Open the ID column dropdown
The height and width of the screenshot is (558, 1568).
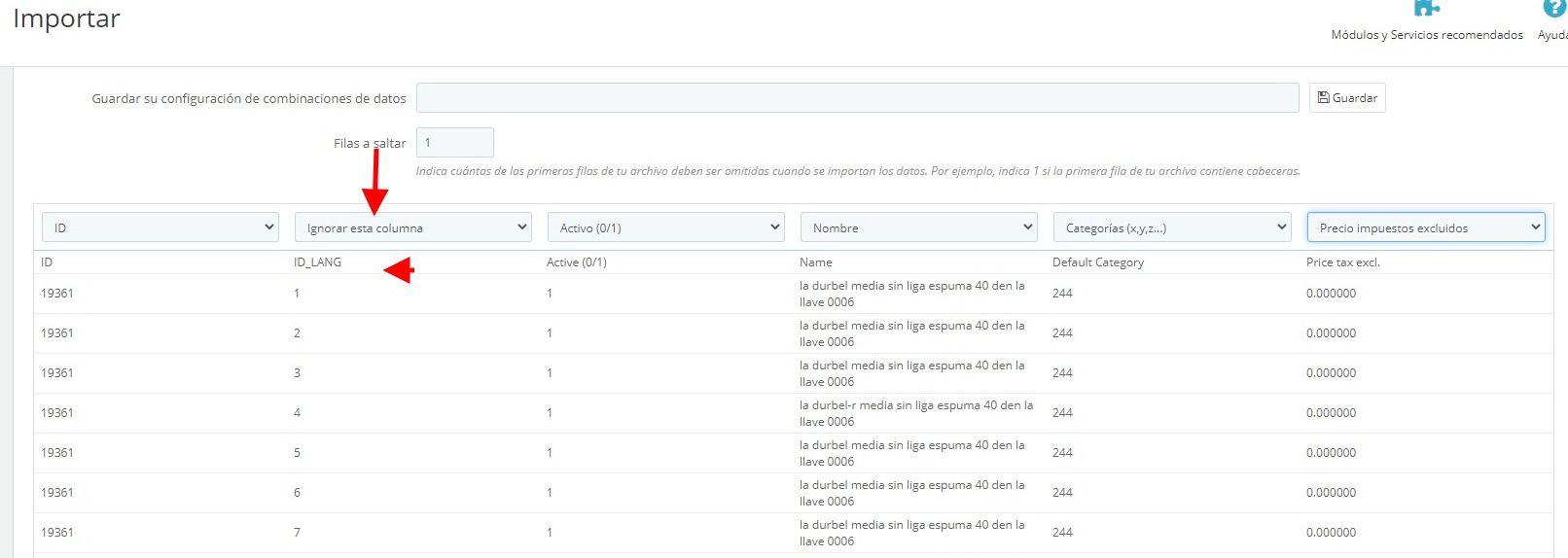160,227
